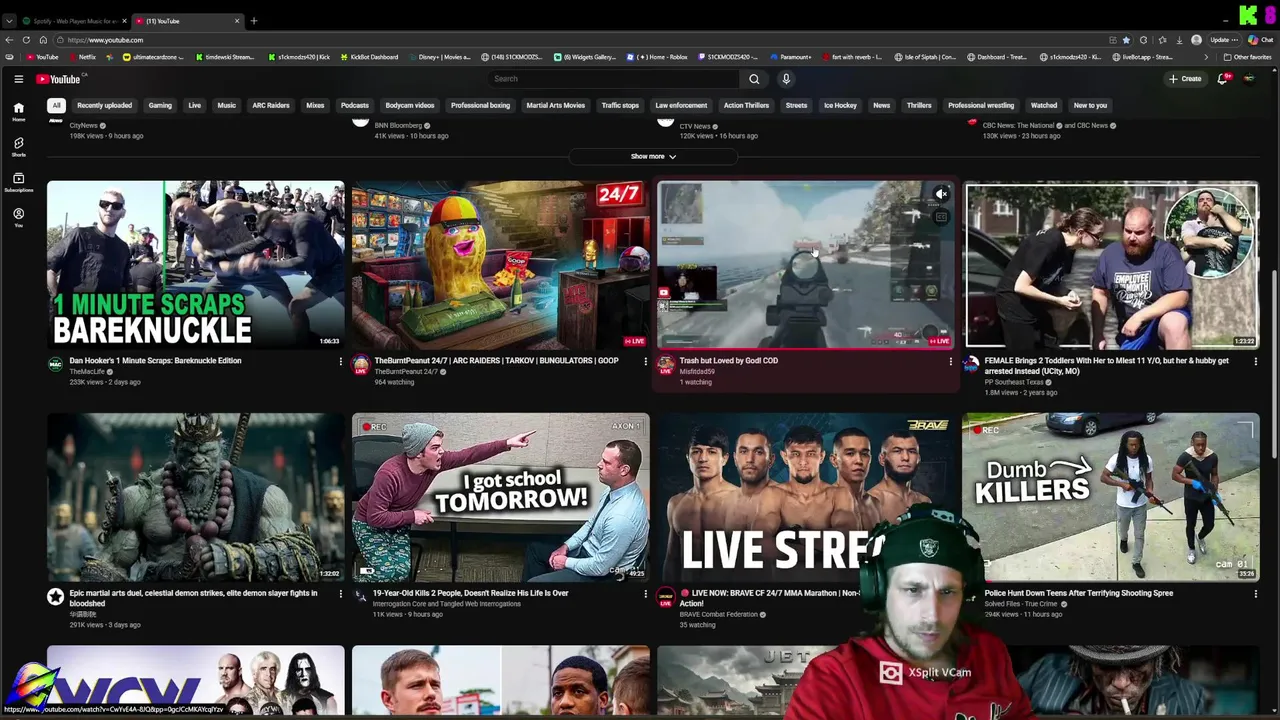
Task: Open Police Hunt Down Teens title link
Action: (1079, 593)
